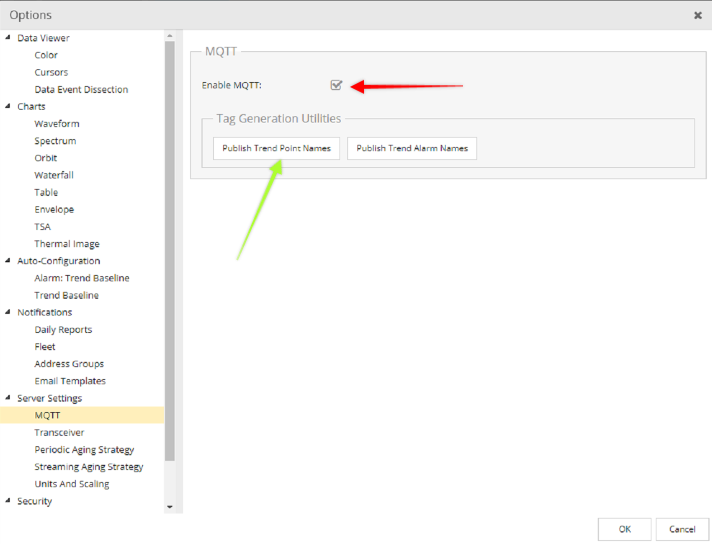Open Address Groups settings
The width and height of the screenshot is (712, 544).
click(x=69, y=364)
